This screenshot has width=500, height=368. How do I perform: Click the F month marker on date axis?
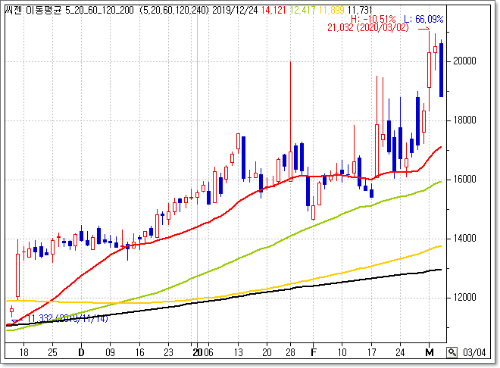[x=313, y=352]
